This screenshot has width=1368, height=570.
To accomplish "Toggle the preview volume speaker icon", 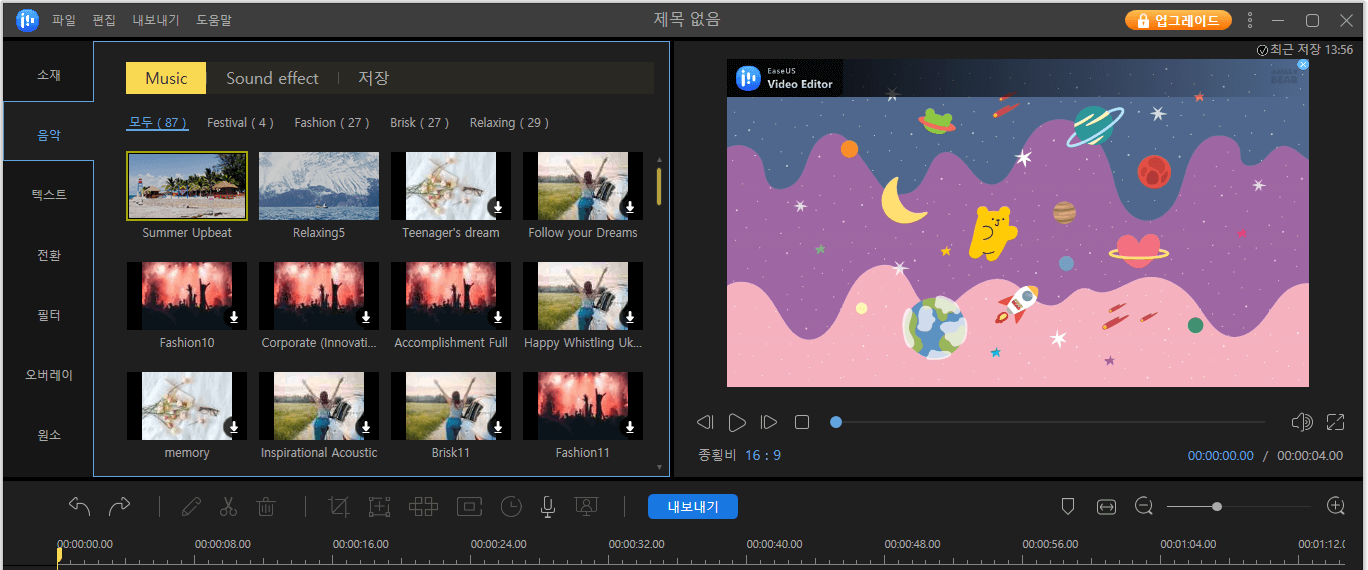I will [1301, 422].
